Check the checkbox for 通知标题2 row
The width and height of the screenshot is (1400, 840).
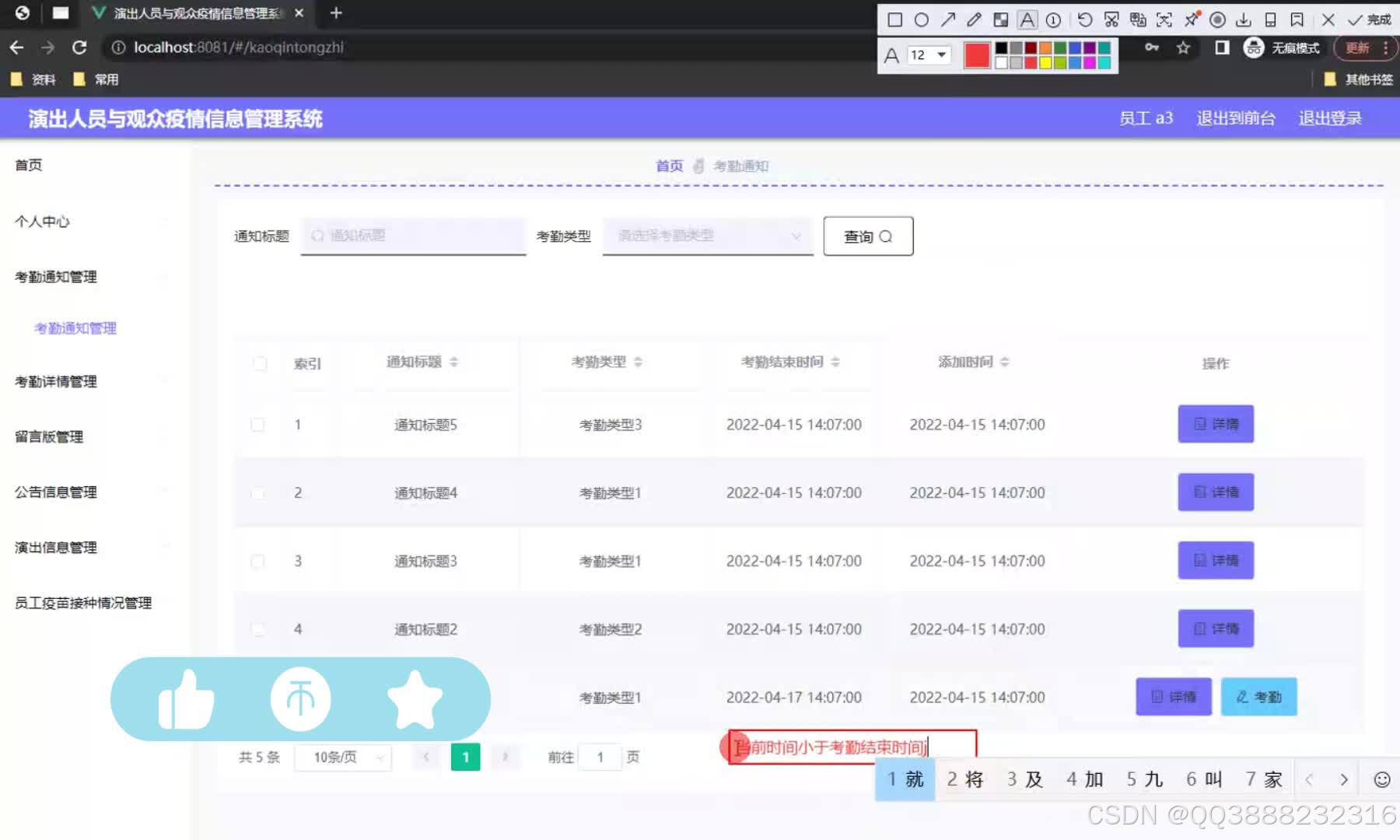pos(258,628)
